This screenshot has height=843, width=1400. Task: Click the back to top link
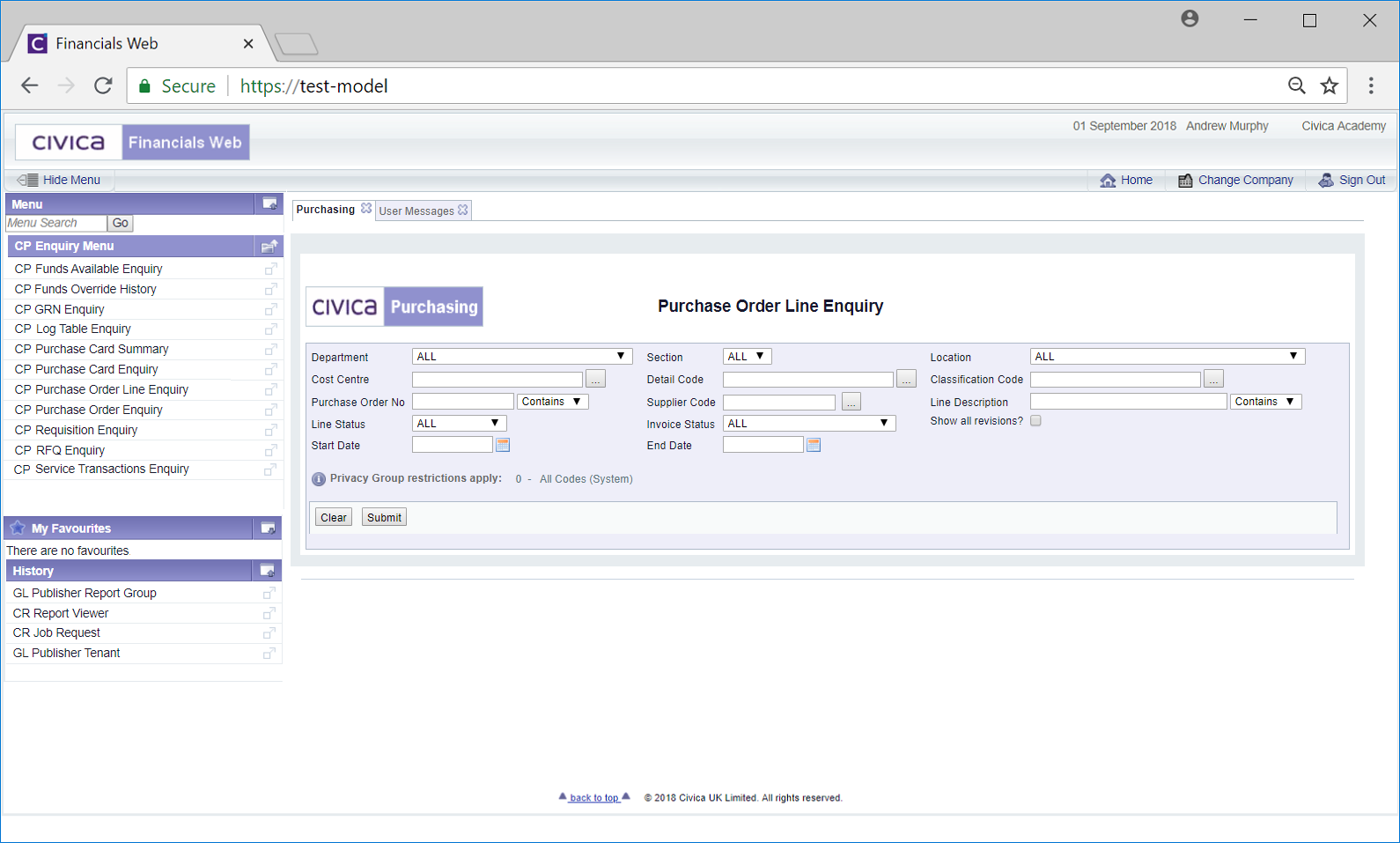tap(594, 797)
